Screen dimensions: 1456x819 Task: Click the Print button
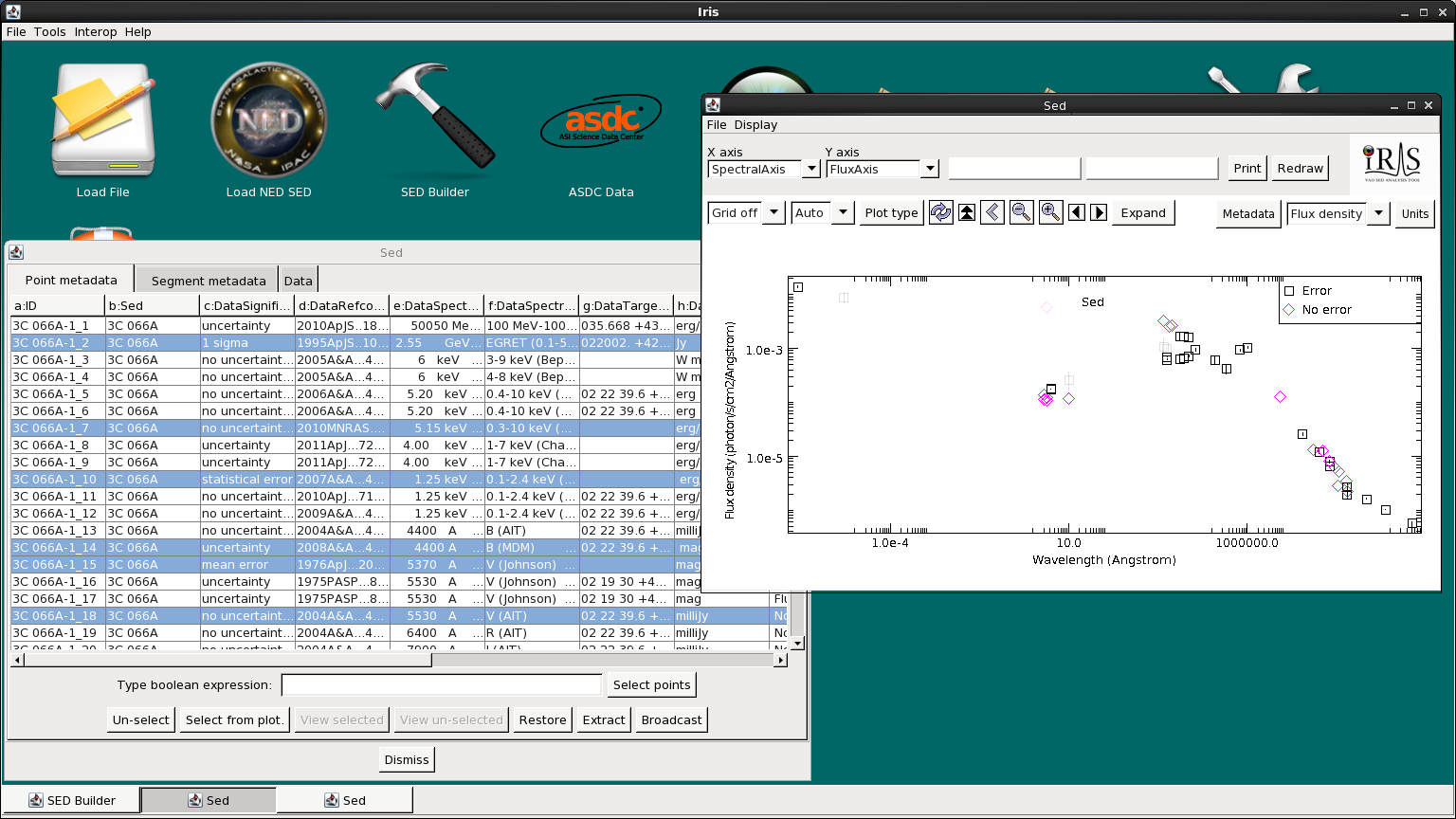1247,168
